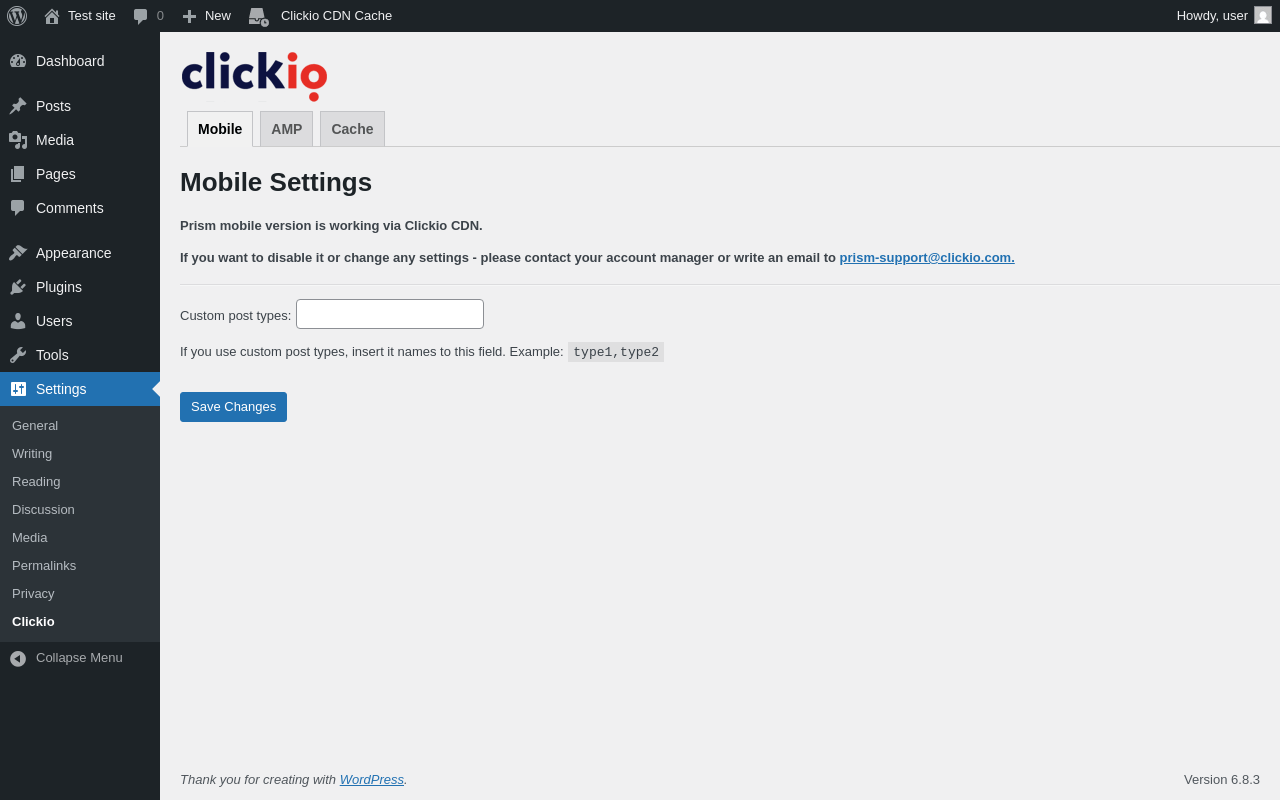Click the prism-support@clickio.com email link
This screenshot has height=800, width=1280.
pyautogui.click(x=926, y=258)
